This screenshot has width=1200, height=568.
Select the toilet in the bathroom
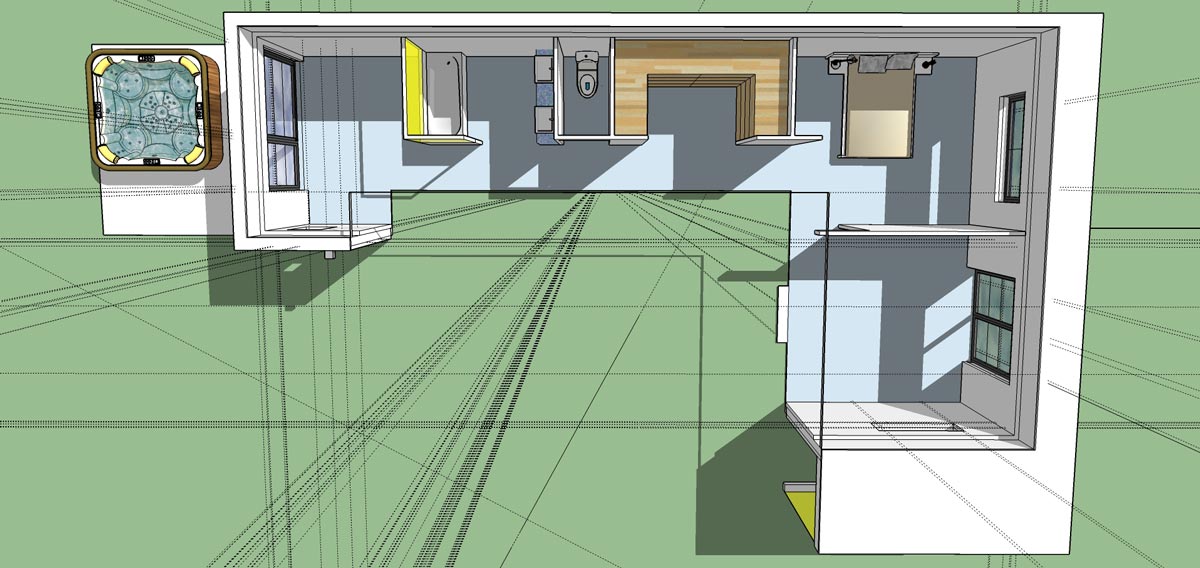pos(587,73)
